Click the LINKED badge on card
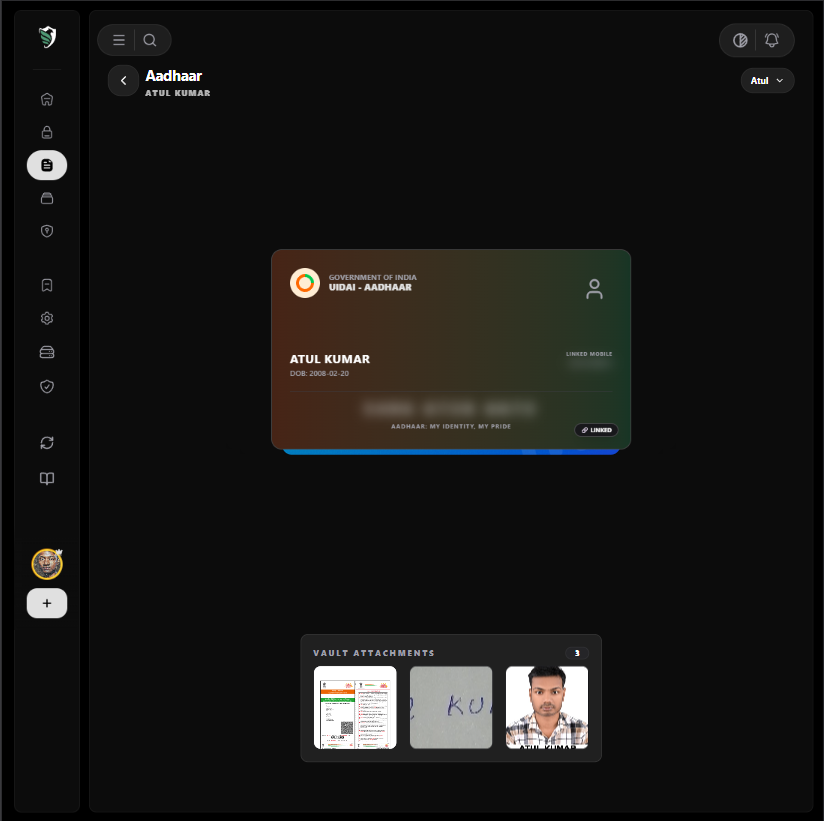This screenshot has width=824, height=821. 596,430
